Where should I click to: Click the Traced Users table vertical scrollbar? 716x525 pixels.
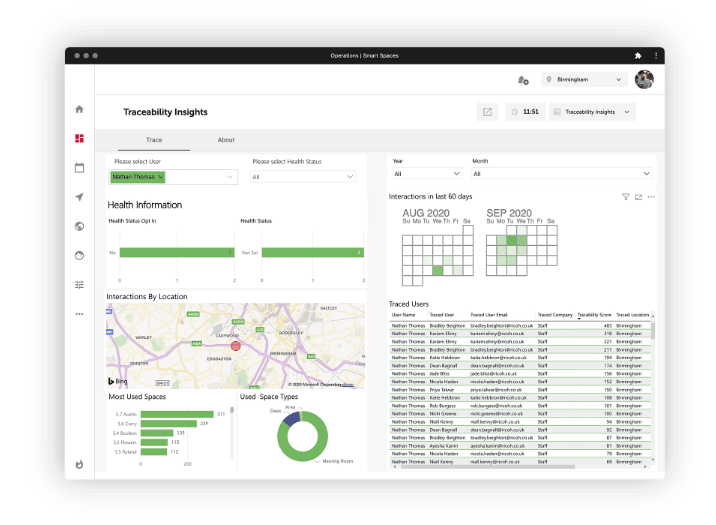pos(653,331)
